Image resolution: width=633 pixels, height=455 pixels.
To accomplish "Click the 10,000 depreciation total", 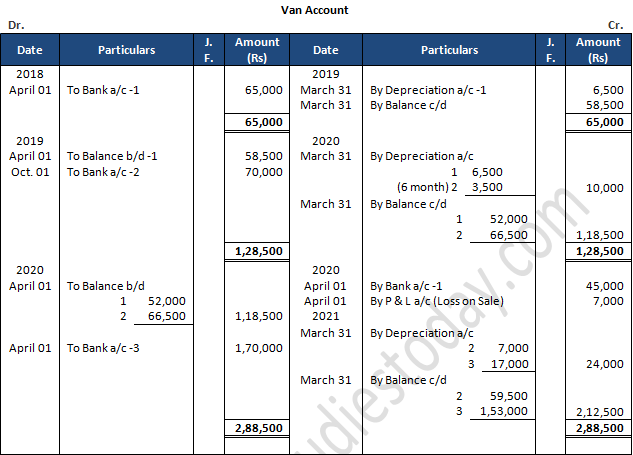I will [605, 188].
